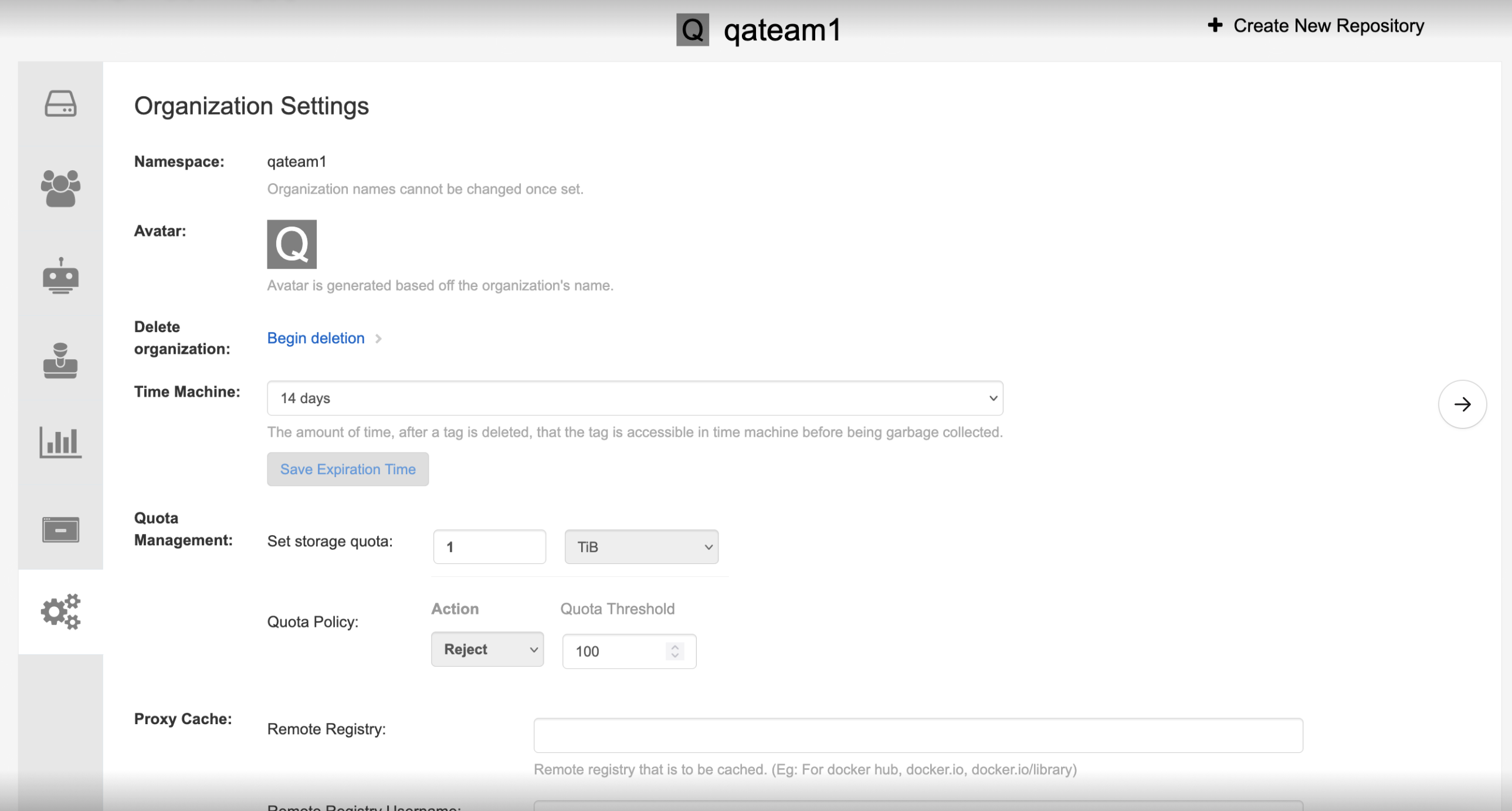
Task: Click the Quota Threshold stepper arrows
Action: click(x=675, y=651)
